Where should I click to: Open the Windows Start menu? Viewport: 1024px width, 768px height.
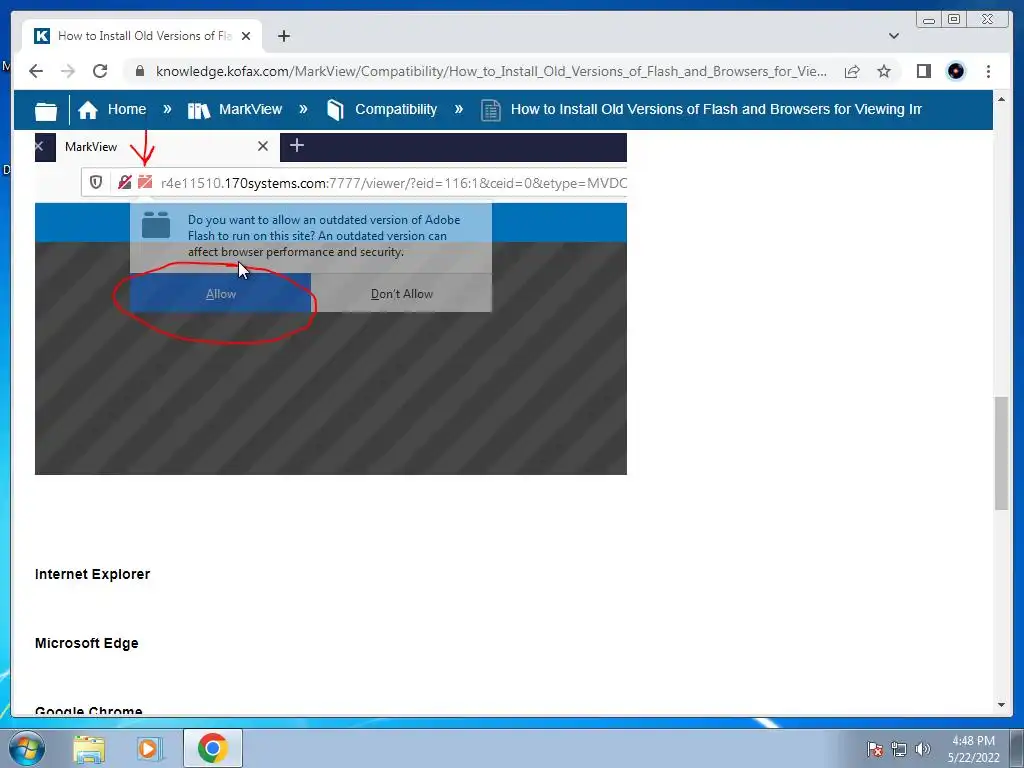pos(25,748)
